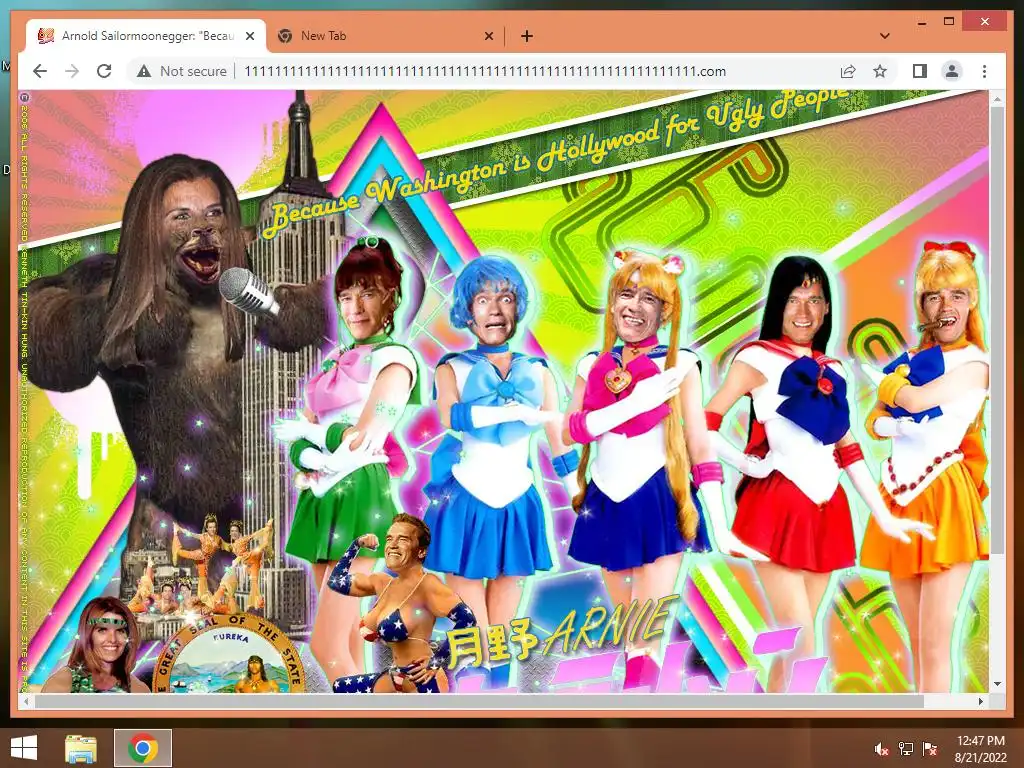Click the horizontal scroll left arrow

coord(25,701)
